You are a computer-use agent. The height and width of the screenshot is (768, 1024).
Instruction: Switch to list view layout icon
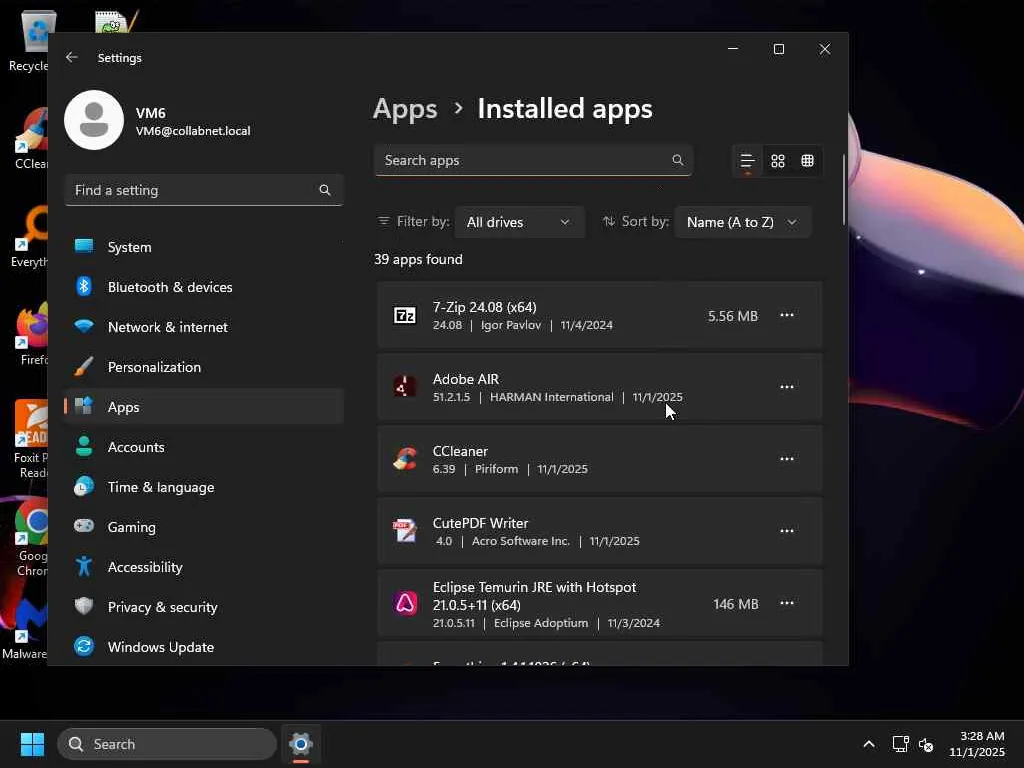coord(747,161)
